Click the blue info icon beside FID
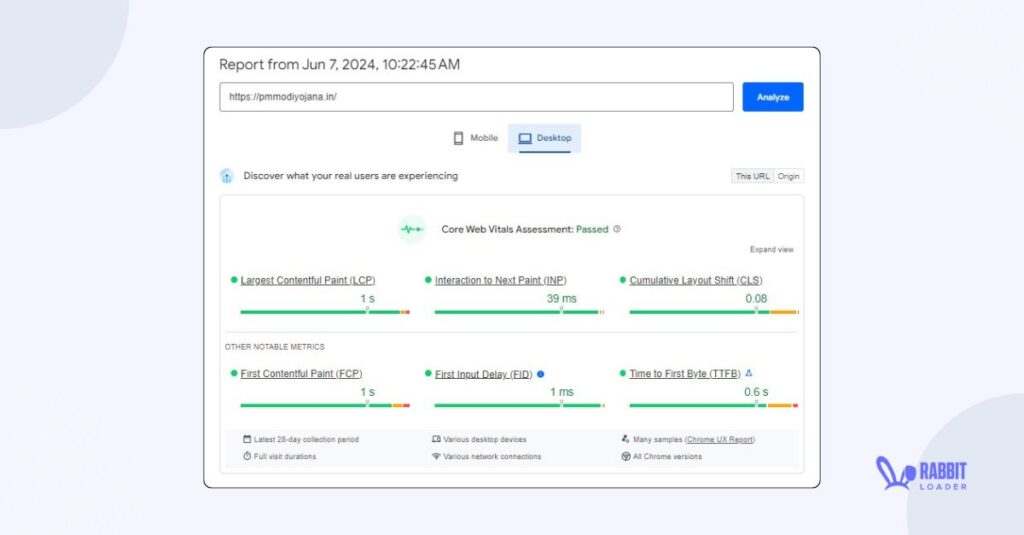Image resolution: width=1024 pixels, height=535 pixels. [x=540, y=374]
